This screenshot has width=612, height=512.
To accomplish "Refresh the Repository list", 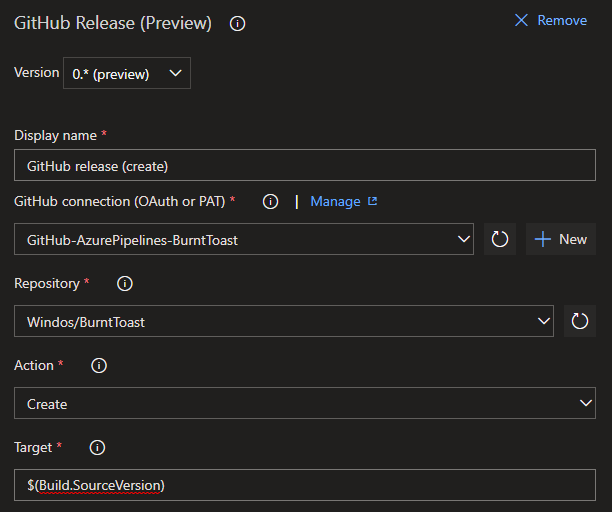I will pos(580,321).
